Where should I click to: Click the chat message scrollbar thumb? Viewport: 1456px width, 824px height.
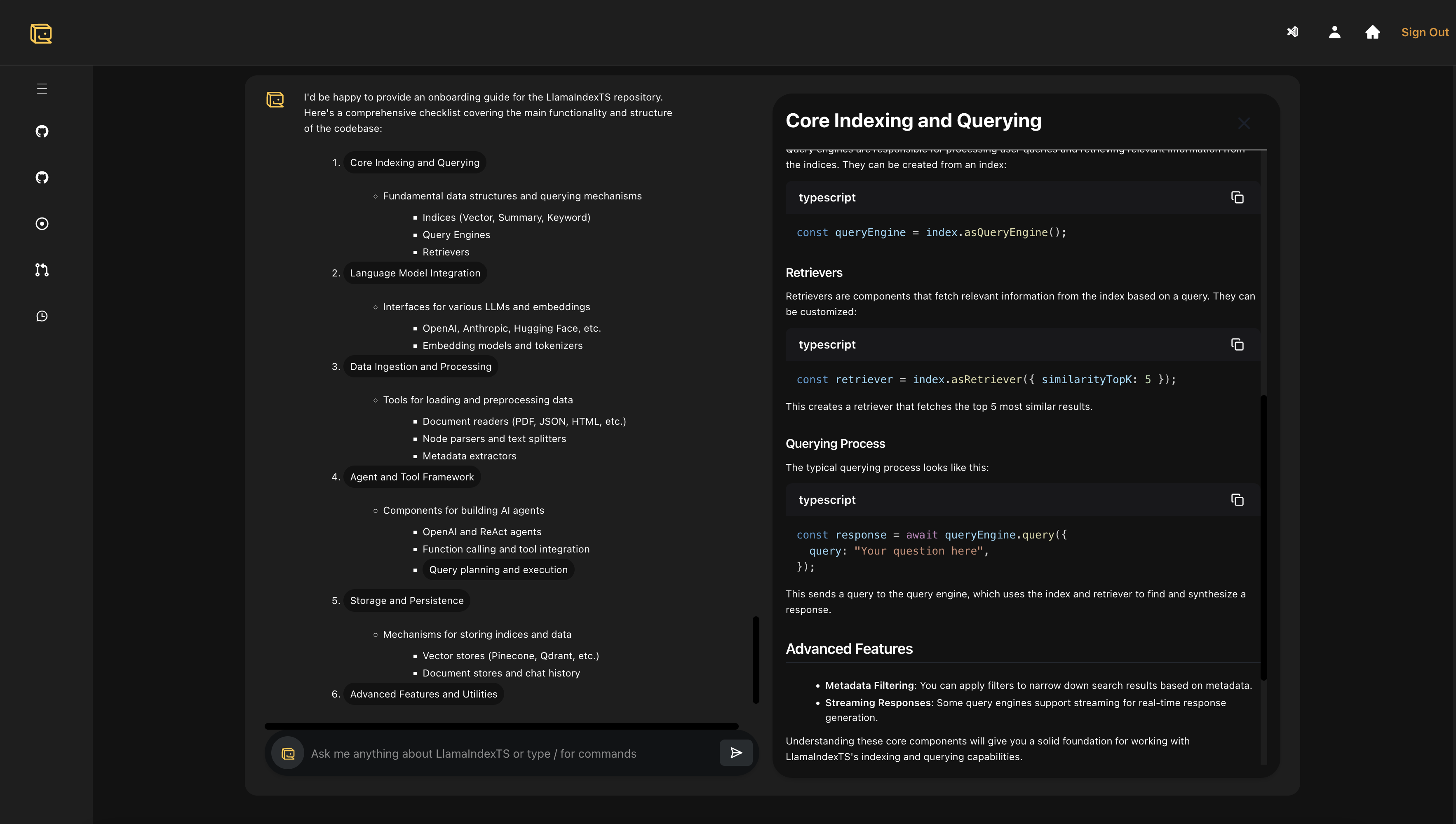coord(756,660)
